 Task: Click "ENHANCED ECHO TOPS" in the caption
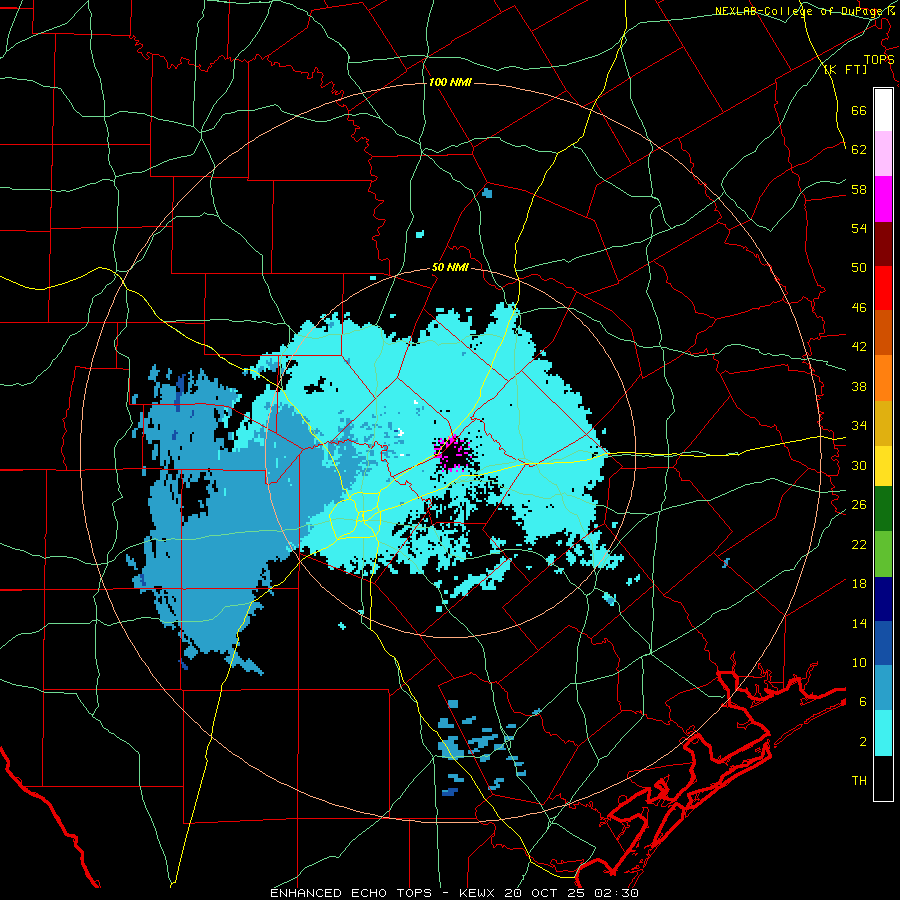tap(351, 893)
